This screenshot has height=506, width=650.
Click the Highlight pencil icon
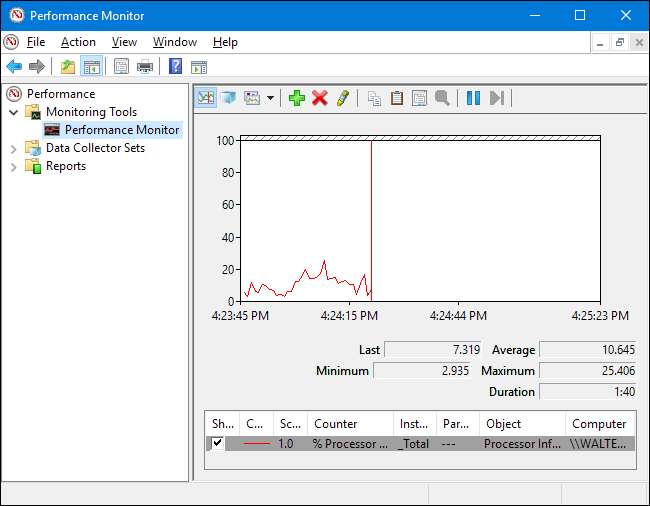tap(342, 98)
